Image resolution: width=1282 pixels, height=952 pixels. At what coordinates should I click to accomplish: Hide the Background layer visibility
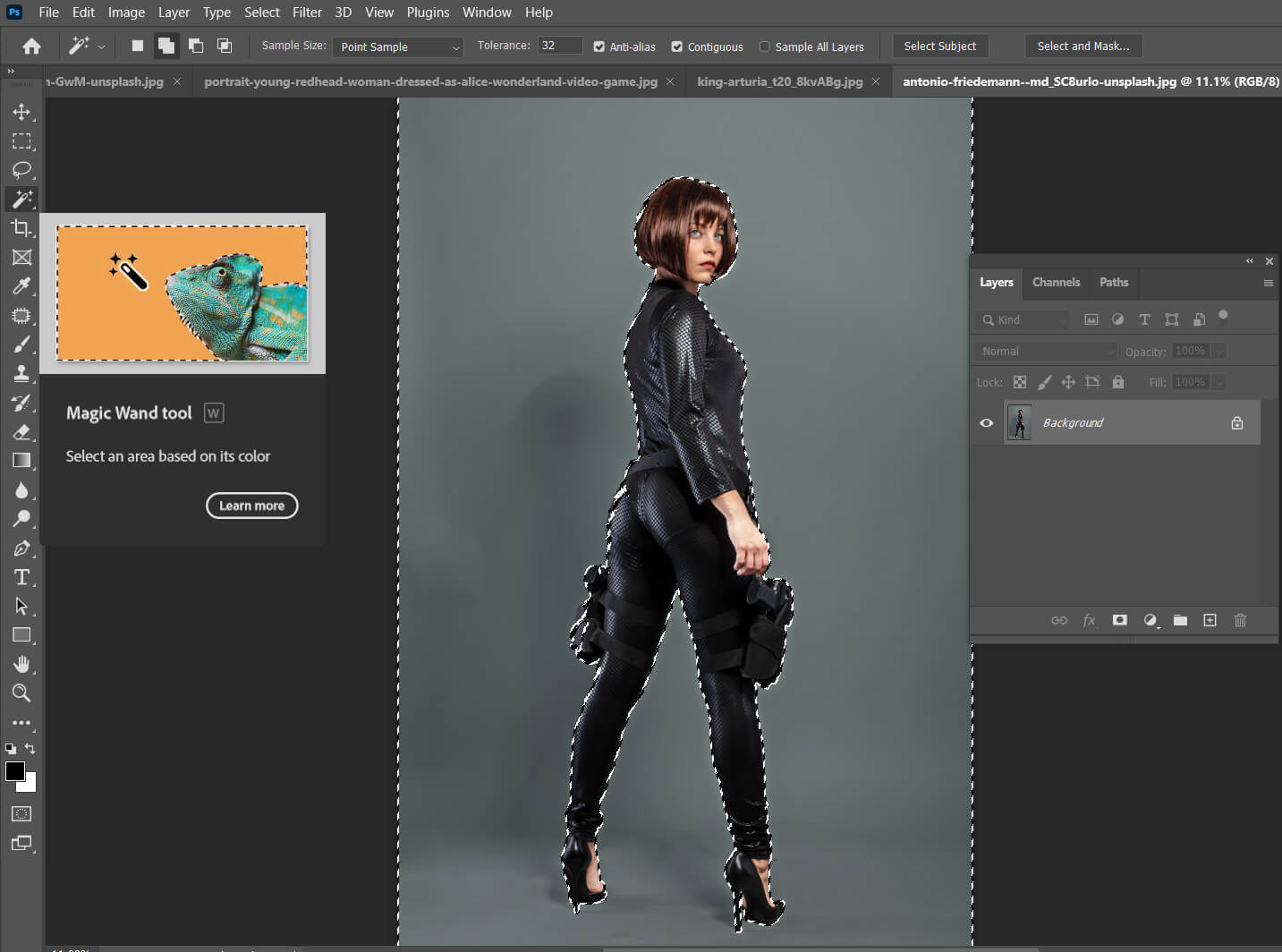tap(986, 423)
